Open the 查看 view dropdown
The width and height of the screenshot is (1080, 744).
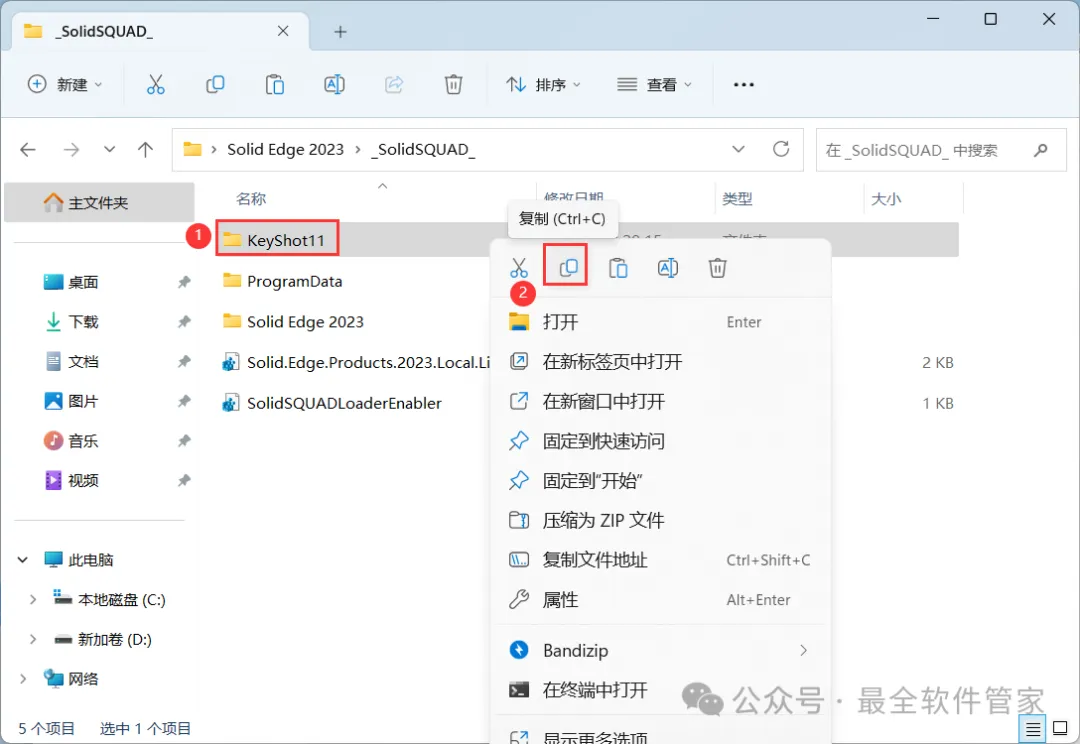point(654,85)
